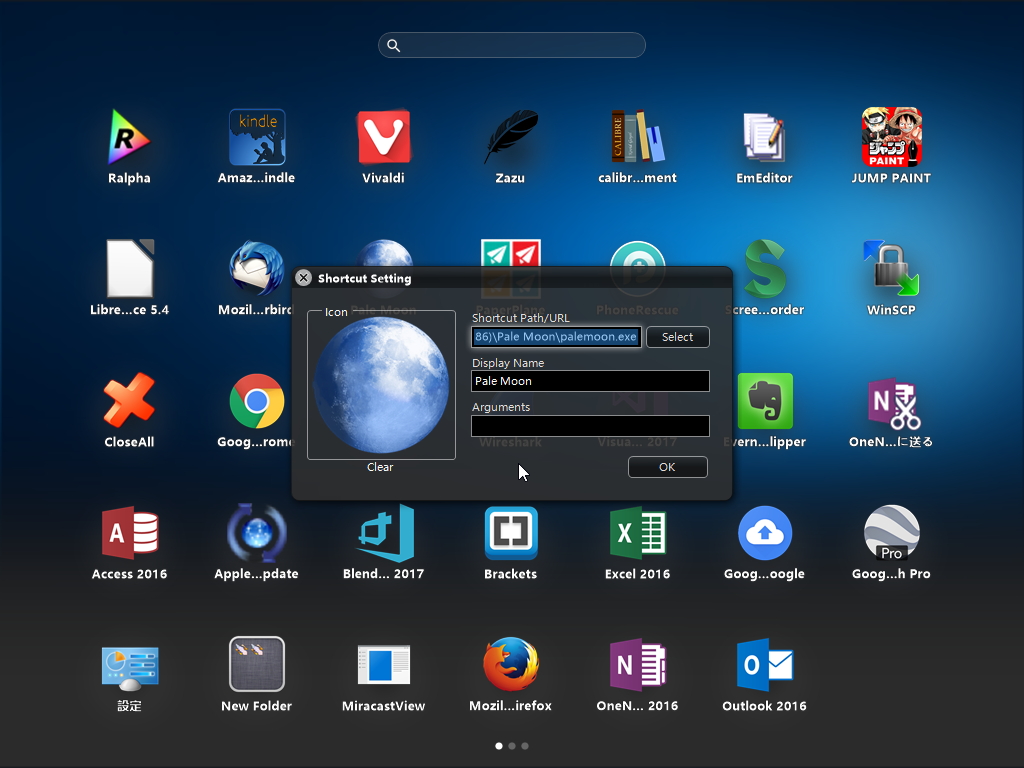Click Clear below the icon preview
This screenshot has width=1024, height=768.
380,467
